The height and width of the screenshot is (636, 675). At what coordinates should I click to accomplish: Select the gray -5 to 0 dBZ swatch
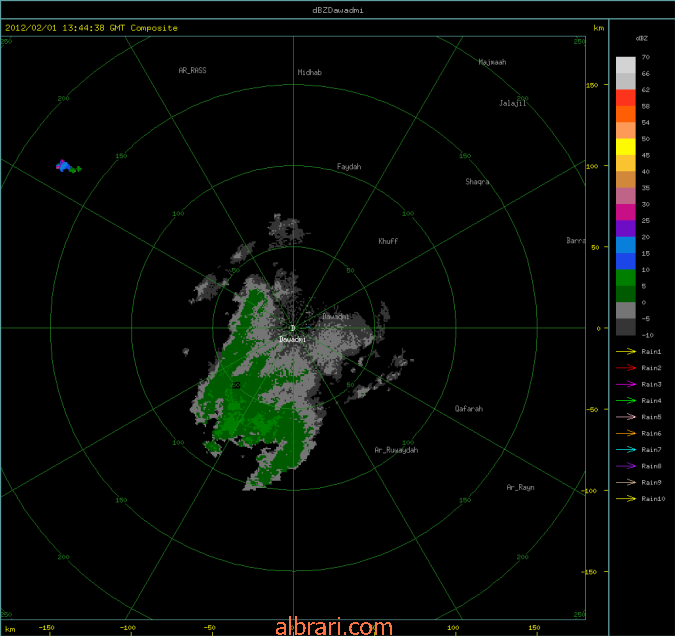(x=626, y=310)
